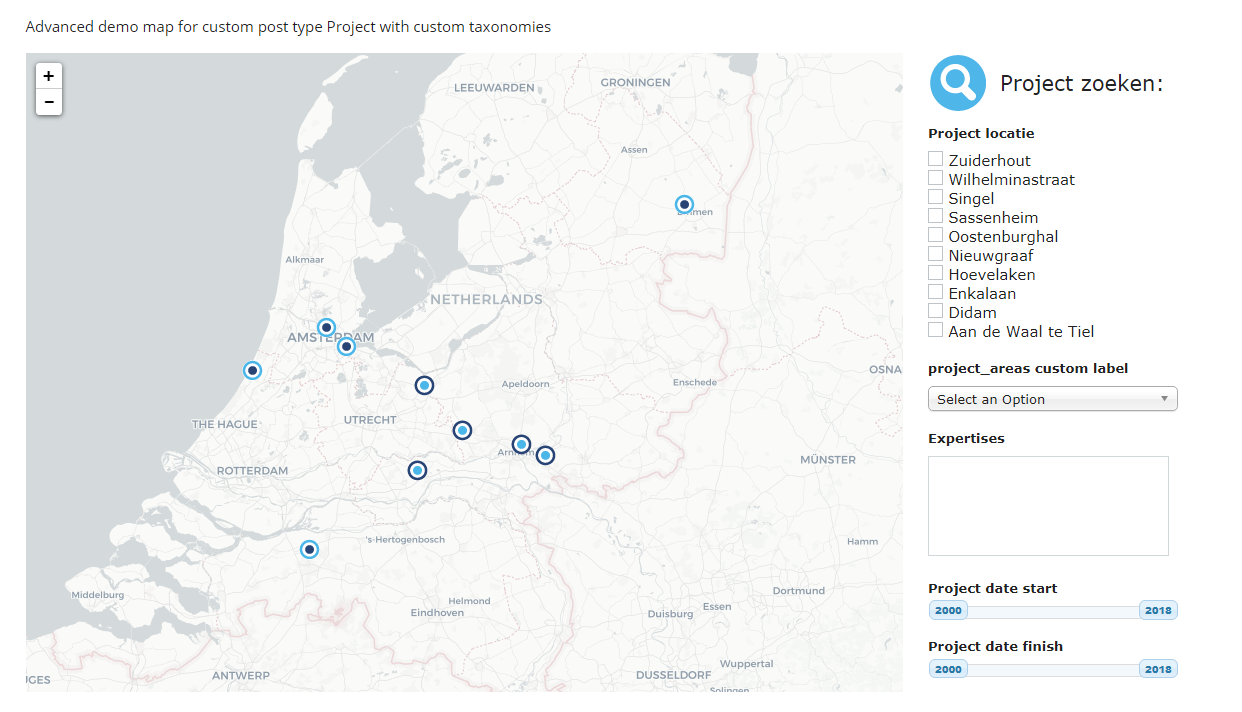Screen dimensions: 1242x712
Task: Tick the Sassenheim checkbox
Action: click(x=936, y=216)
